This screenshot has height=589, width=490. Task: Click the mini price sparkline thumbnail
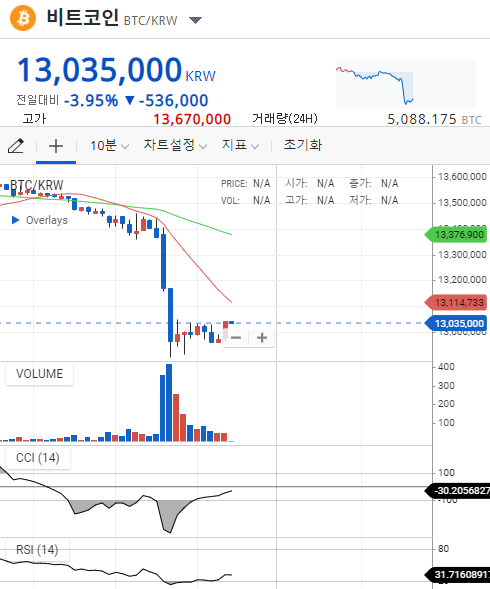tap(405, 84)
